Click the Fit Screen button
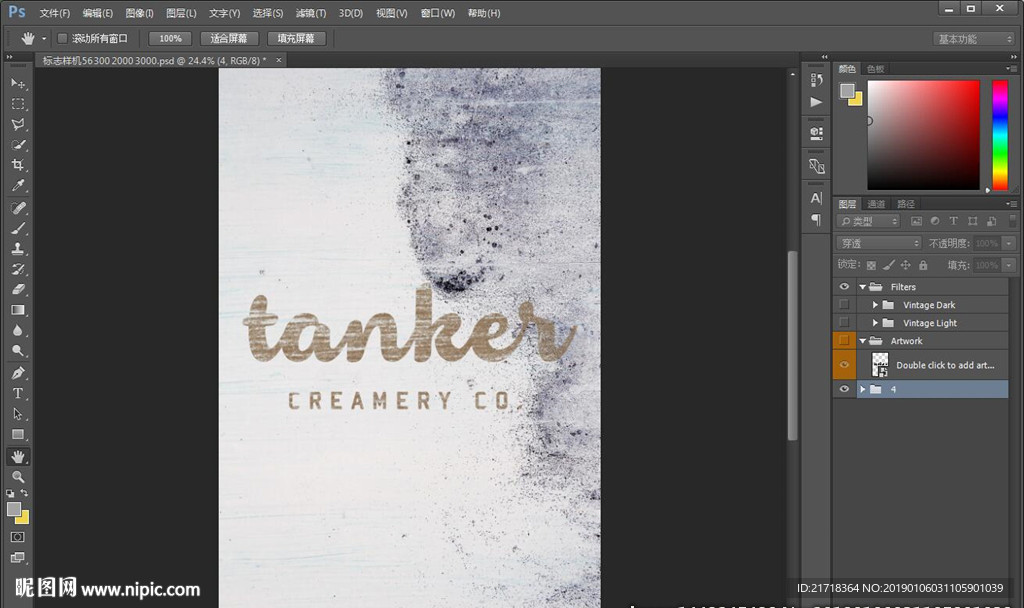Viewport: 1024px width, 608px height. [229, 39]
